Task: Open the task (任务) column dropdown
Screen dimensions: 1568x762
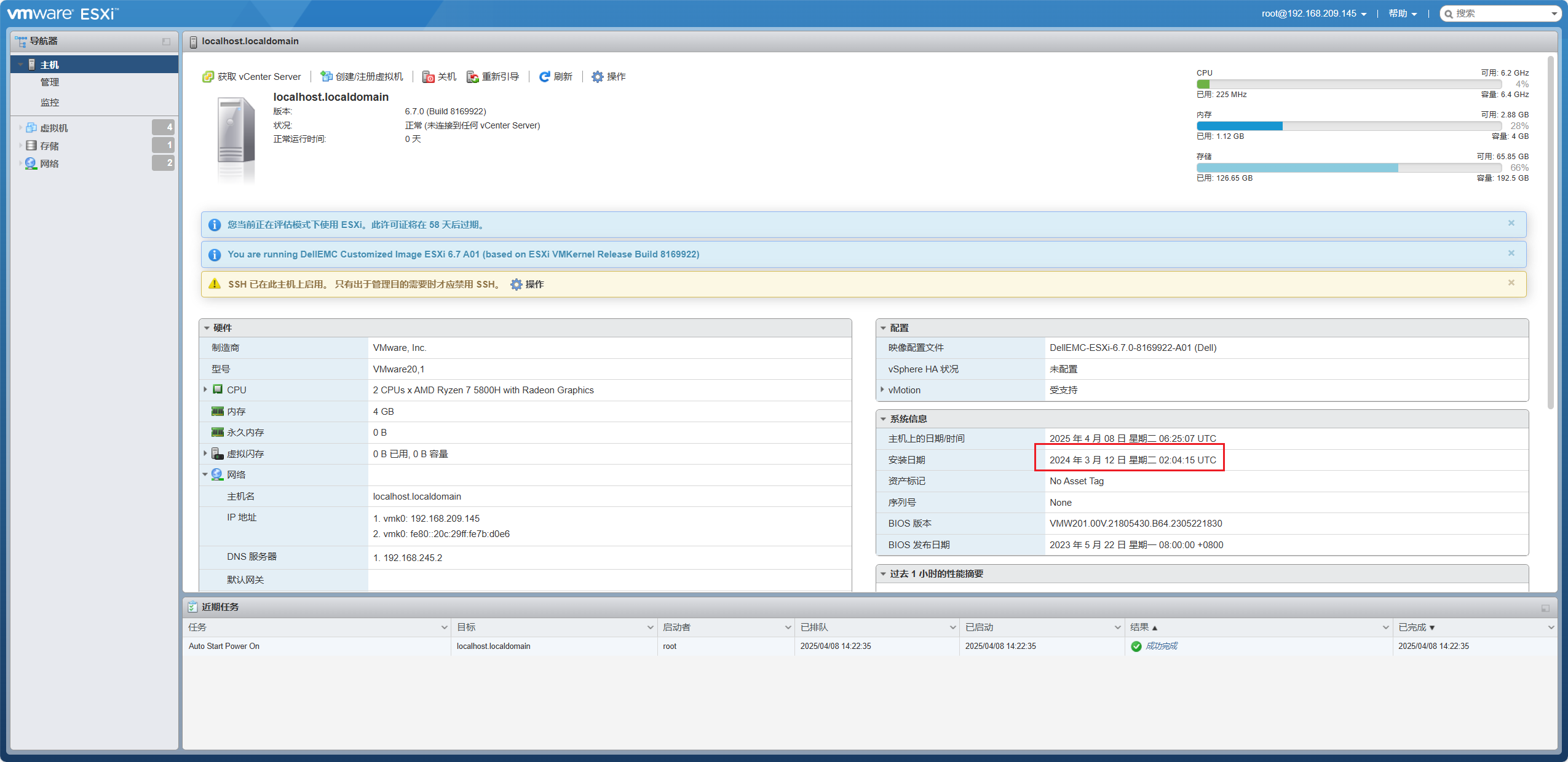Action: pos(444,627)
